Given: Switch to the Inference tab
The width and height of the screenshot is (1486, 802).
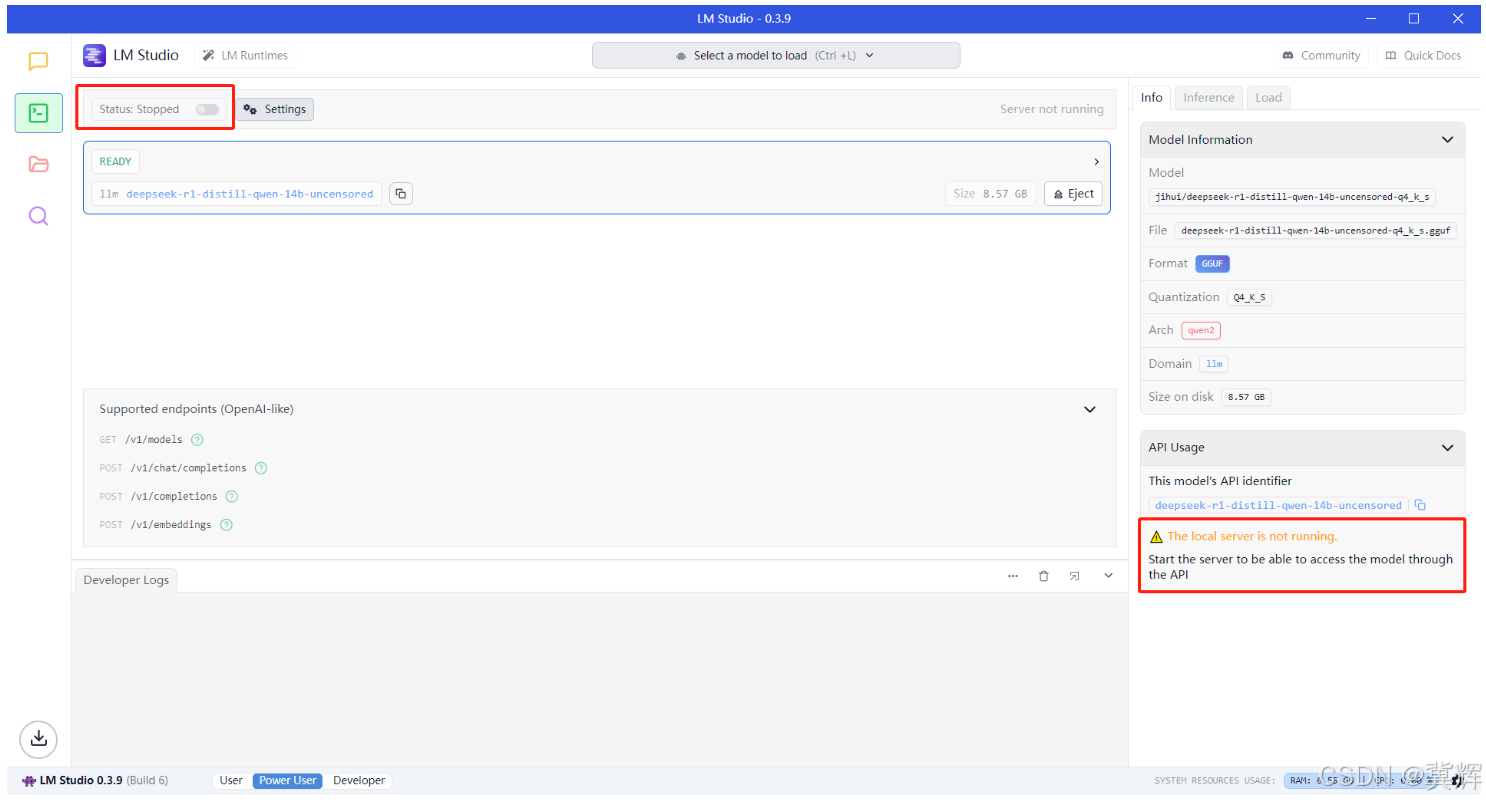Looking at the screenshot, I should (x=1208, y=97).
